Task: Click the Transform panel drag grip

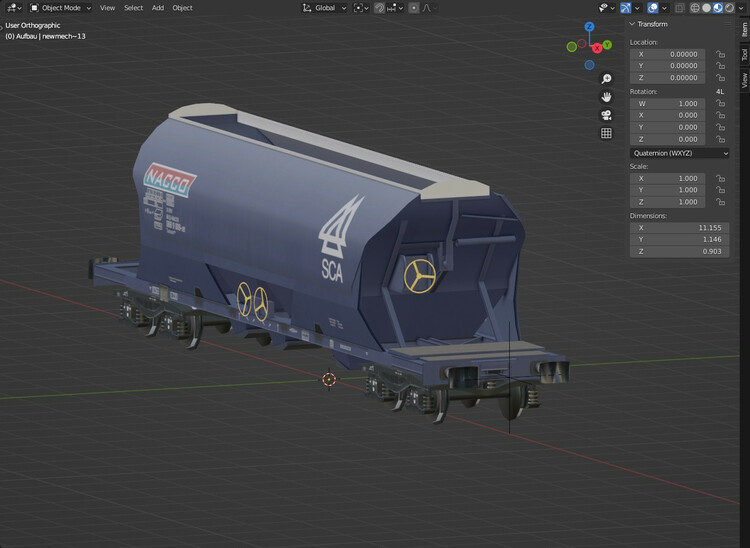Action: pyautogui.click(x=728, y=24)
